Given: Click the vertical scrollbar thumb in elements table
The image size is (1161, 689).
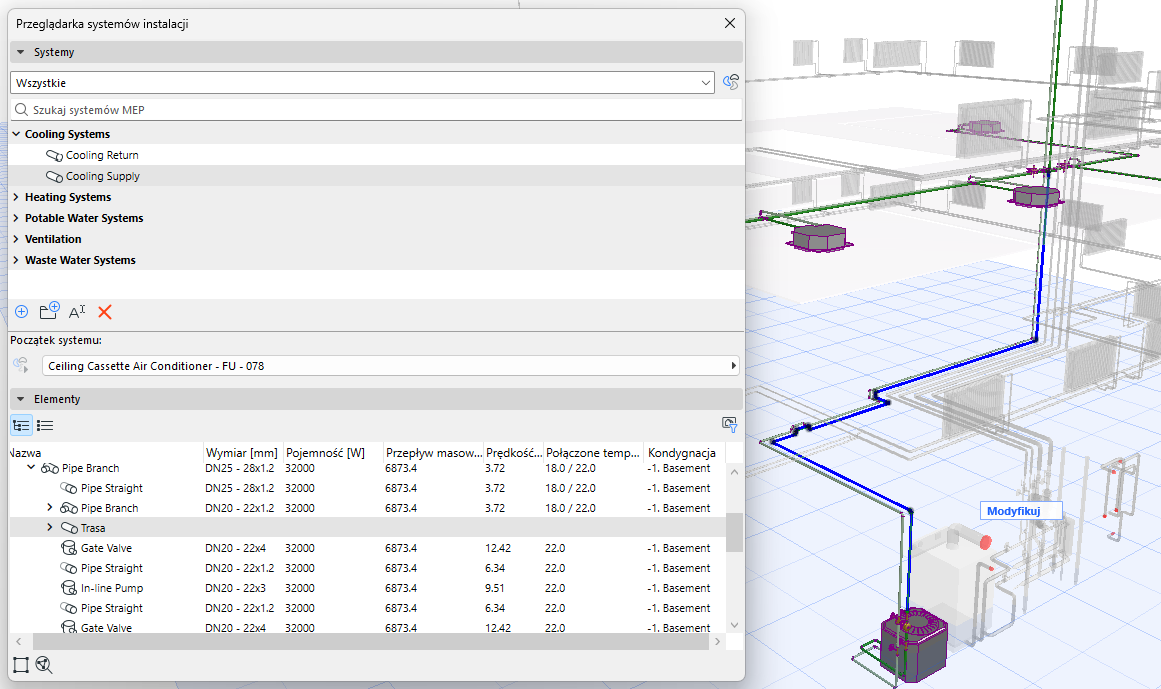Looking at the screenshot, I should click(x=734, y=532).
